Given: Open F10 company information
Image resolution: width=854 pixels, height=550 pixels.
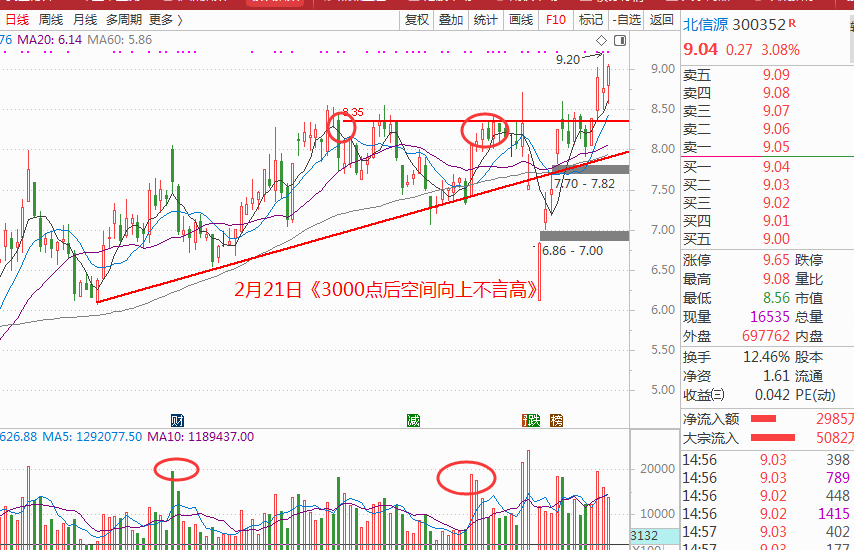Looking at the screenshot, I should coord(556,20).
